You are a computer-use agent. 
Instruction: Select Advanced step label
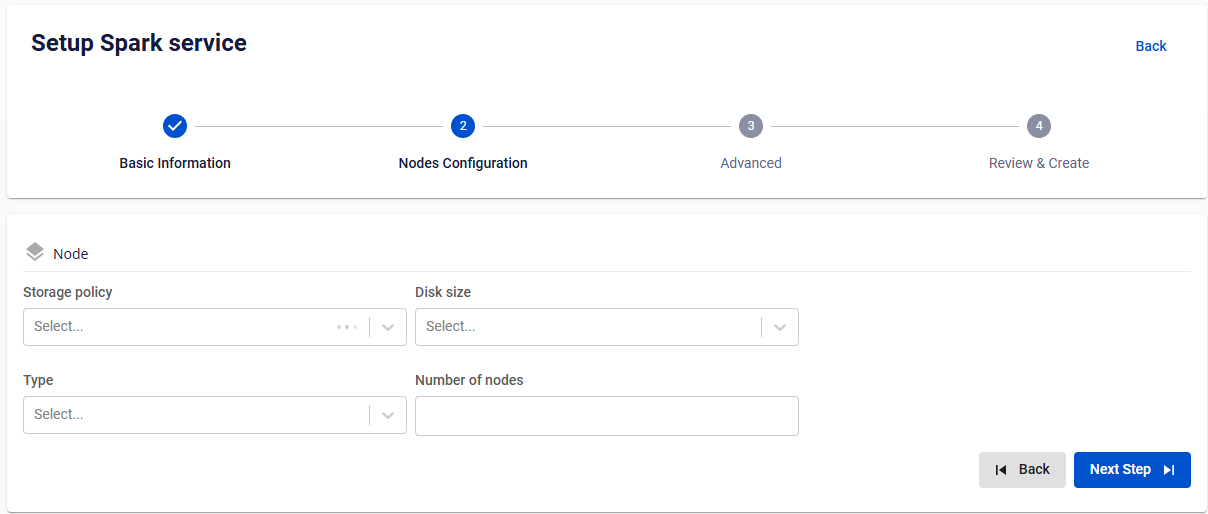[x=751, y=163]
